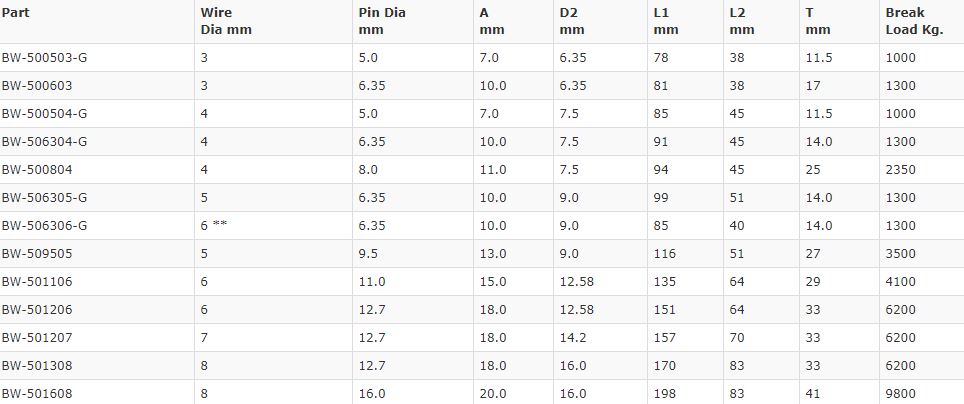Select part BW-509505

[37, 254]
